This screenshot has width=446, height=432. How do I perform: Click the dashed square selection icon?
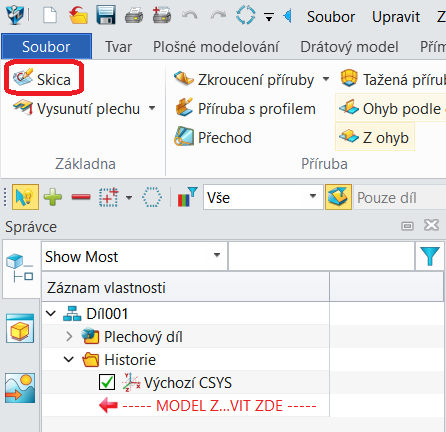109,197
